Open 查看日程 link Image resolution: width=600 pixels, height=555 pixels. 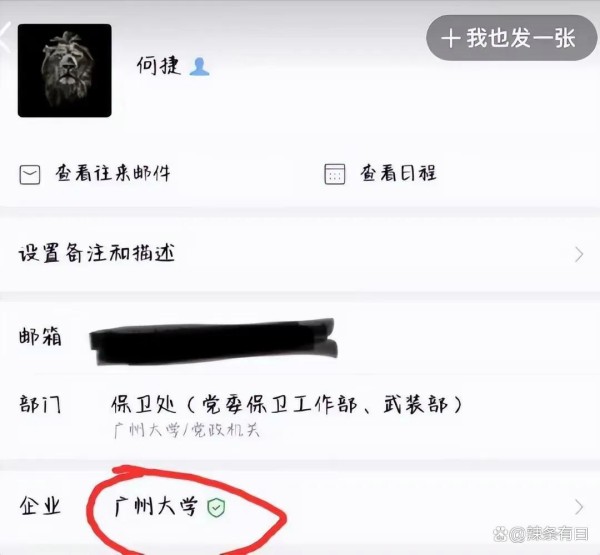click(x=398, y=173)
